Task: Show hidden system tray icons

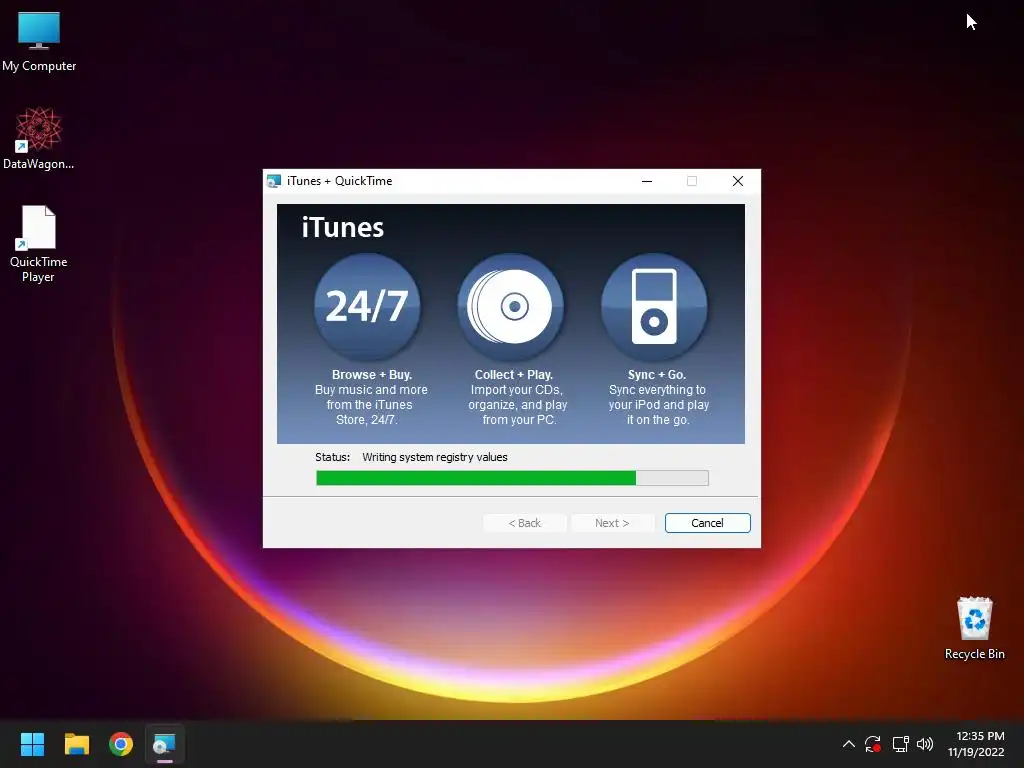Action: pos(848,744)
